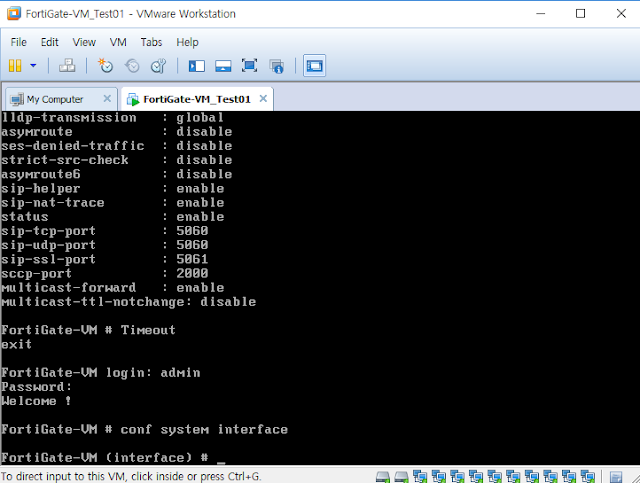The height and width of the screenshot is (483, 640).
Task: Click the 'Timeout' prompt text
Action: [x=148, y=330]
